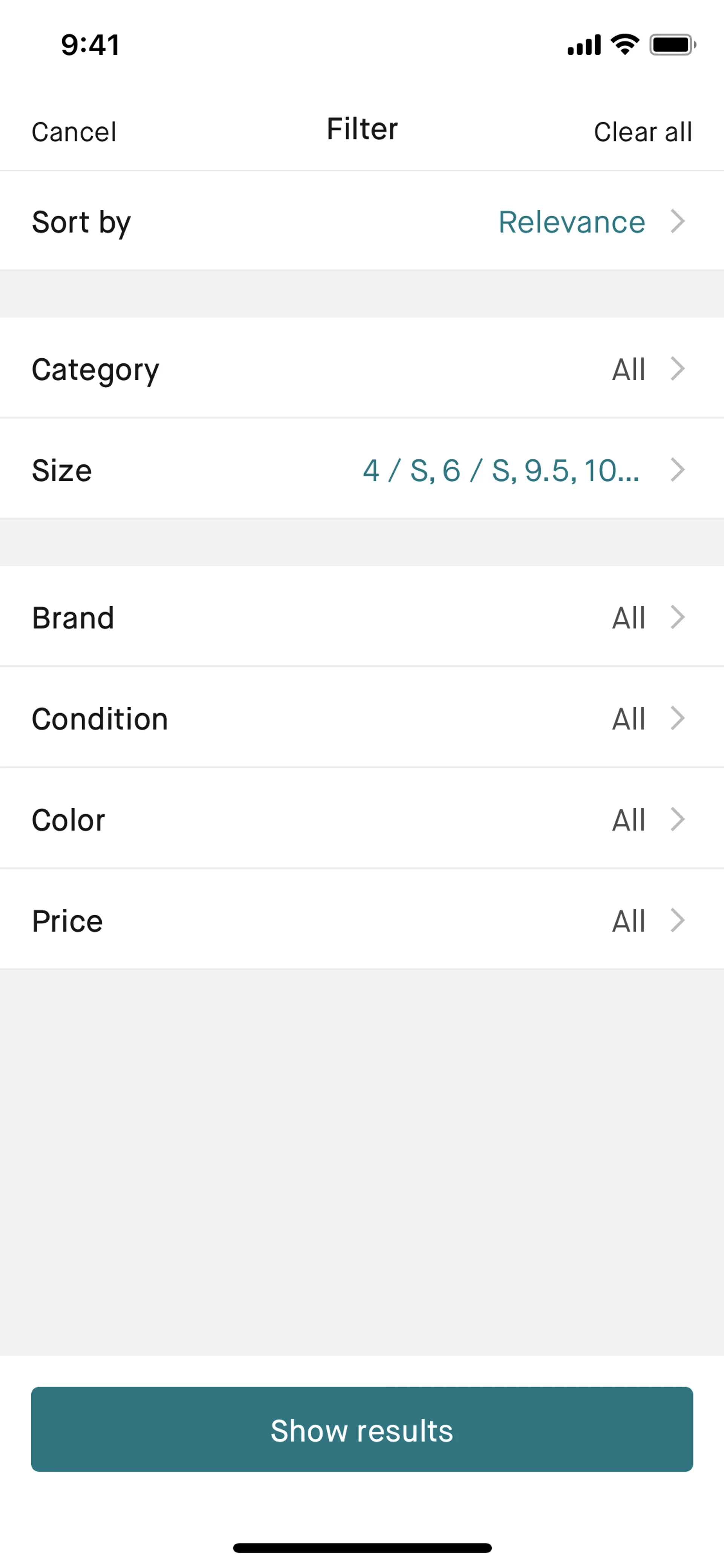
Task: Tap the battery status icon
Action: click(672, 45)
